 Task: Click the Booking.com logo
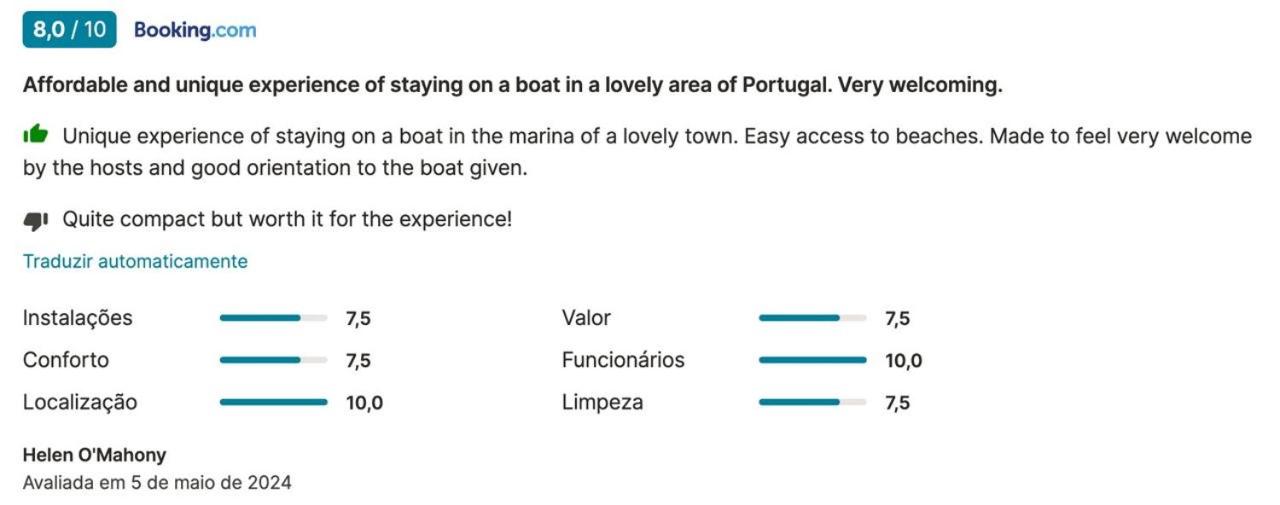point(195,30)
